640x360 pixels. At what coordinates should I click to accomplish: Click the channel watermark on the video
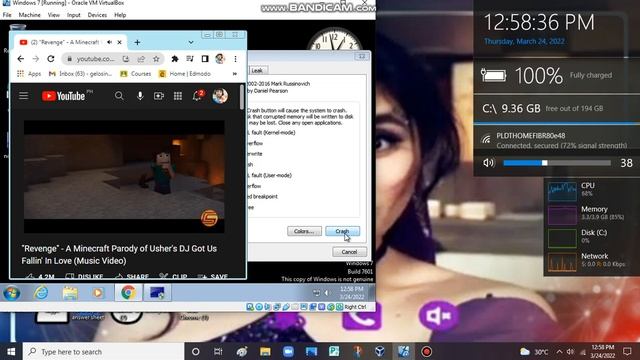[x=209, y=218]
